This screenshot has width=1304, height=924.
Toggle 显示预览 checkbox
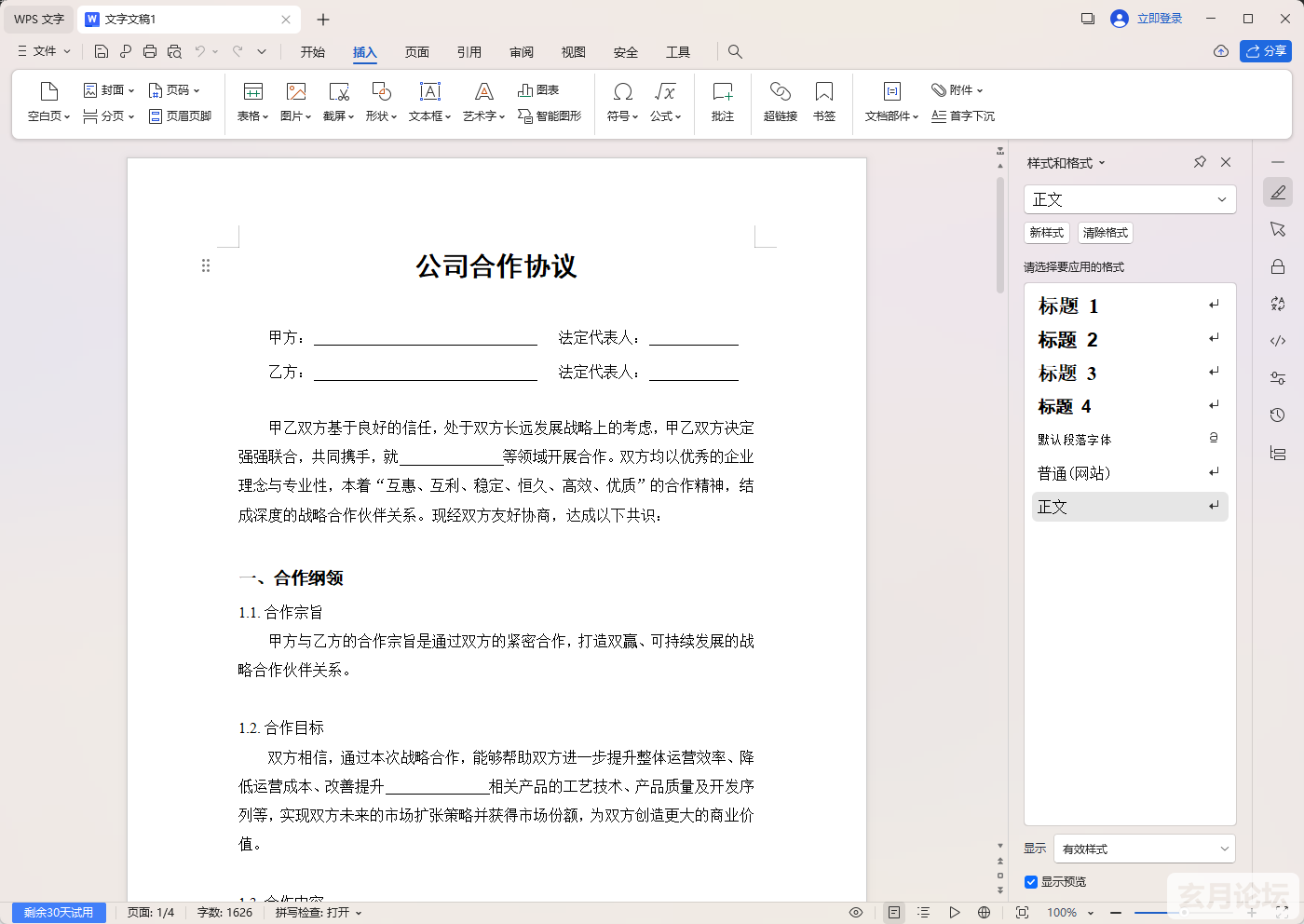(x=1031, y=882)
